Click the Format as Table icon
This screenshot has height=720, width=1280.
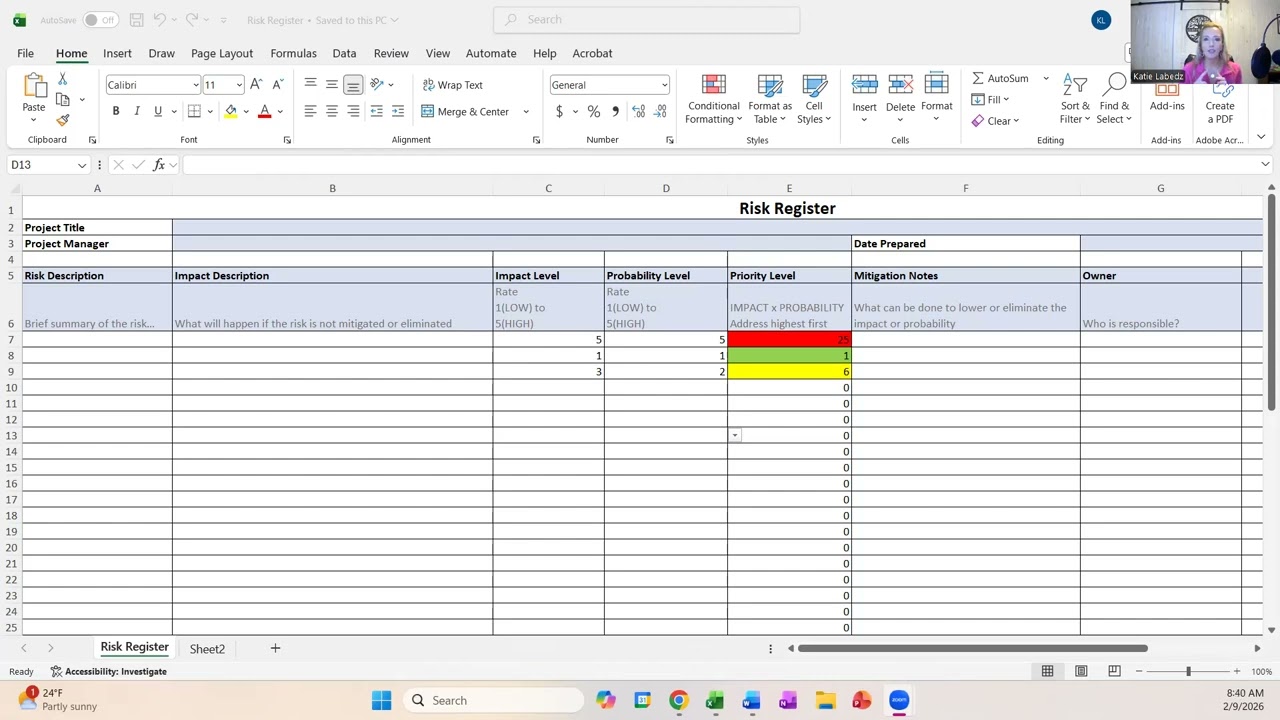[770, 100]
